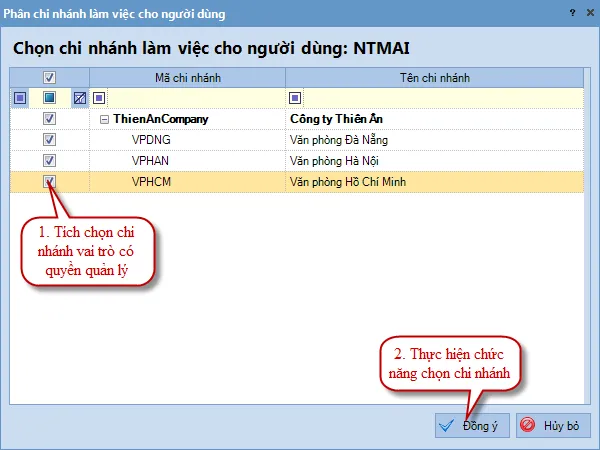
Task: Uncheck the VPDNG branch checkbox
Action: click(49, 140)
